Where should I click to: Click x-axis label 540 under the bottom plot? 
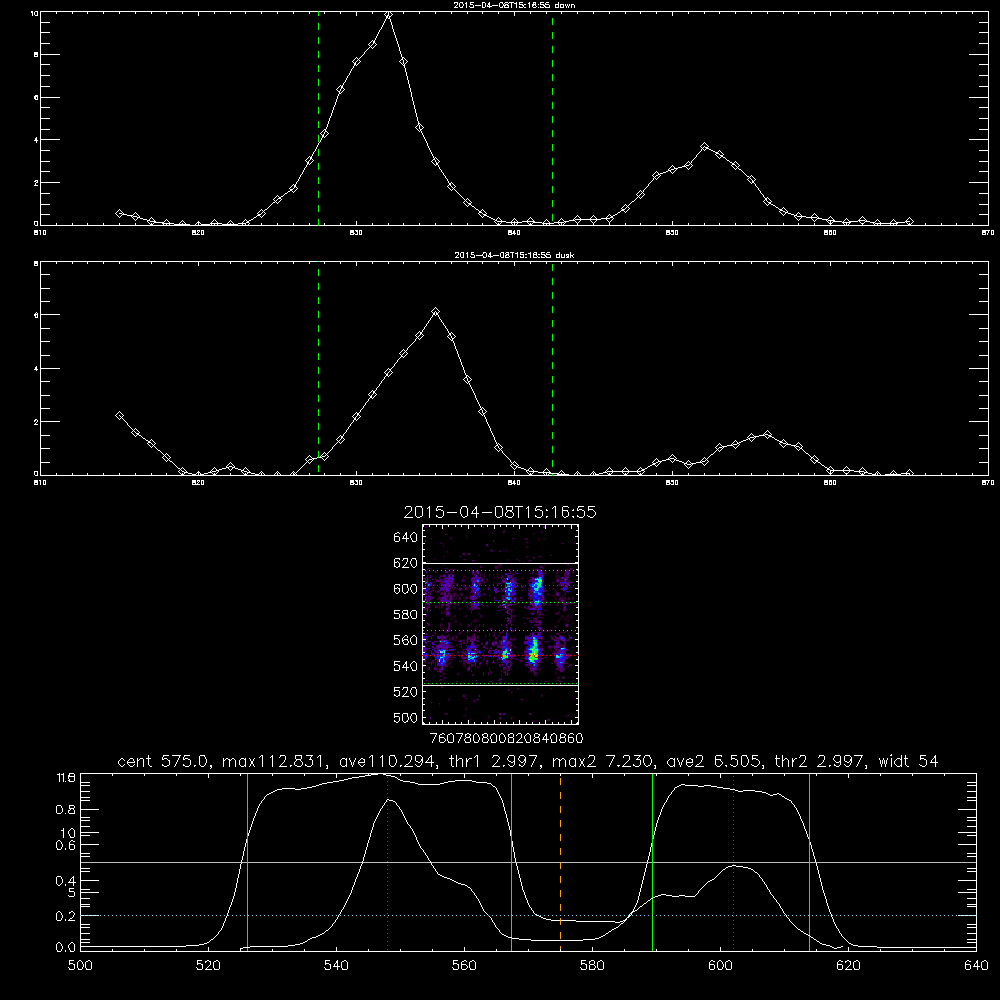click(336, 966)
